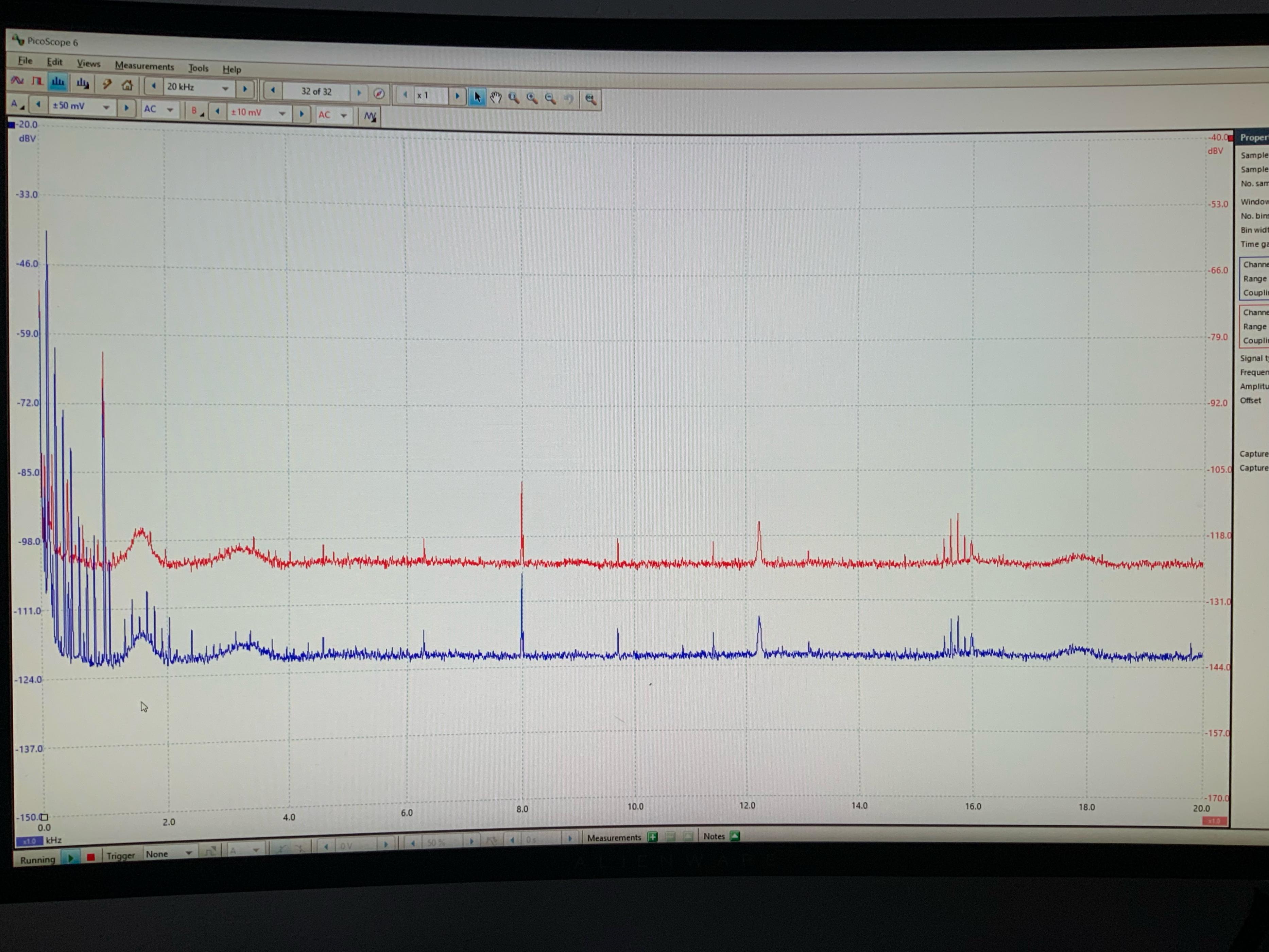Click the Running status label

click(37, 860)
